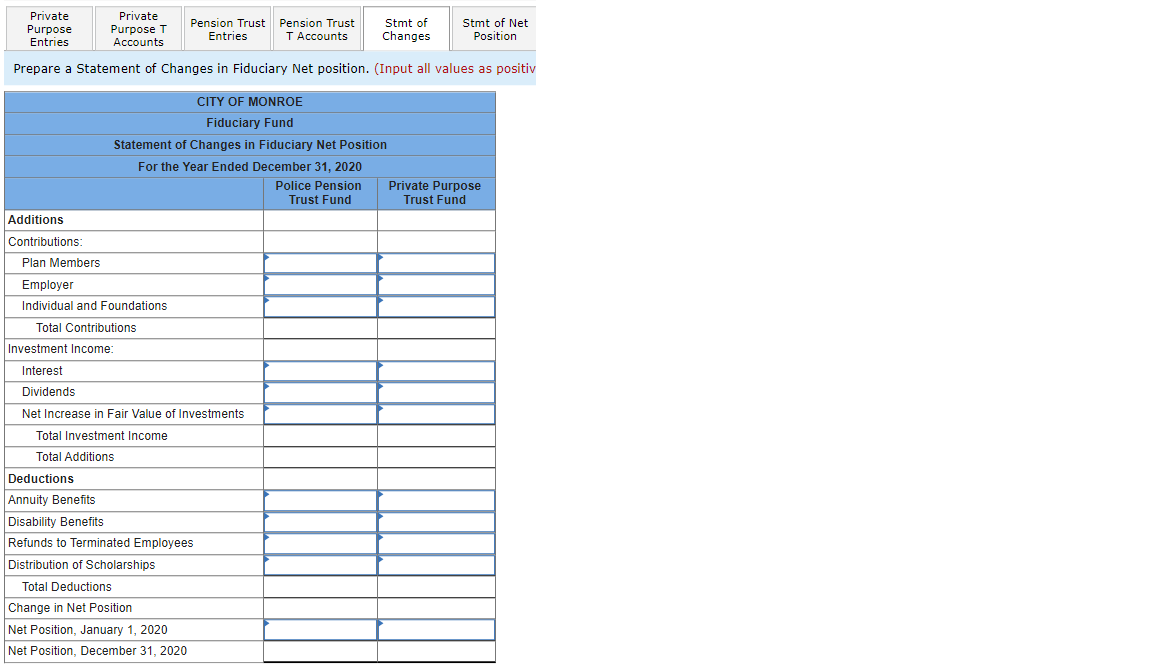
Task: Click the Employer contribution cell under Private Purpose fund
Action: tap(435, 284)
